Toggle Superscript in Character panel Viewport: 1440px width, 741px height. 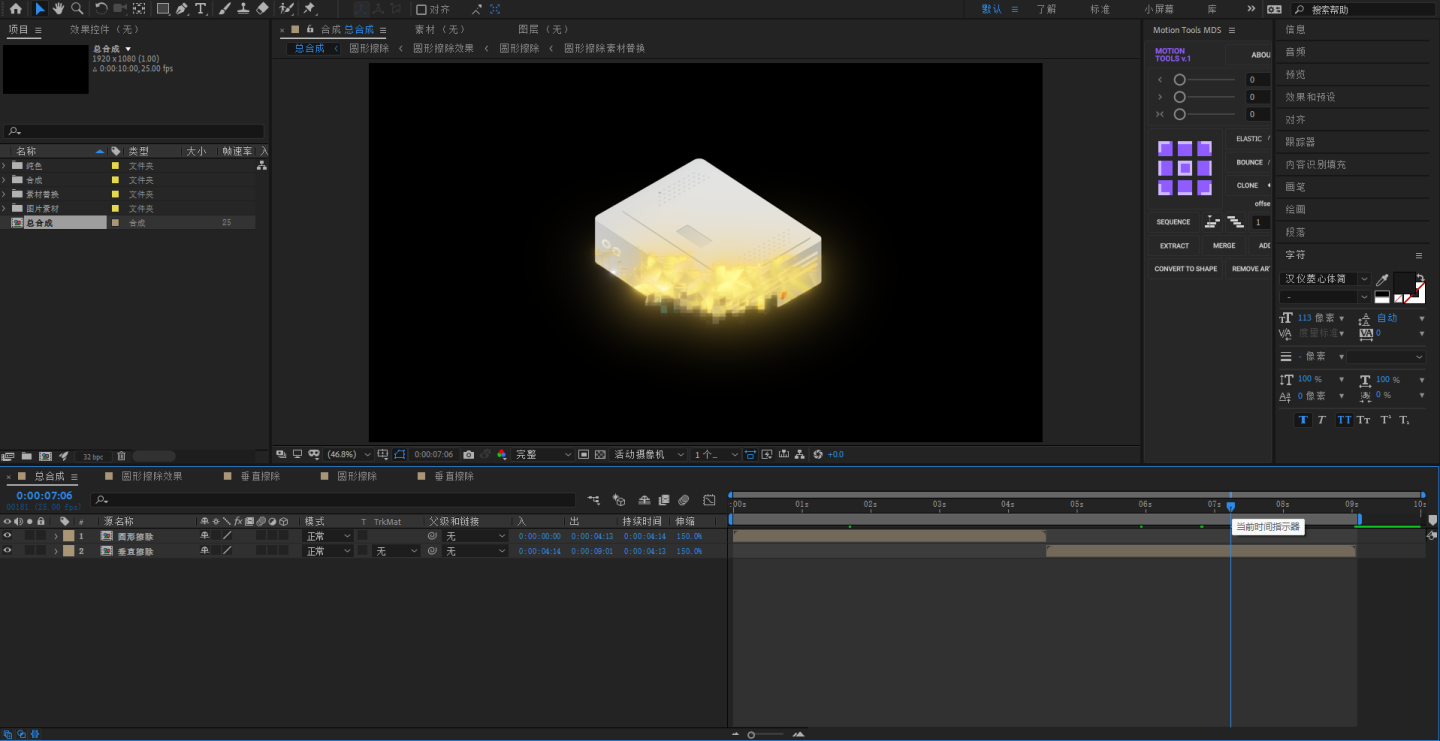[x=1385, y=420]
